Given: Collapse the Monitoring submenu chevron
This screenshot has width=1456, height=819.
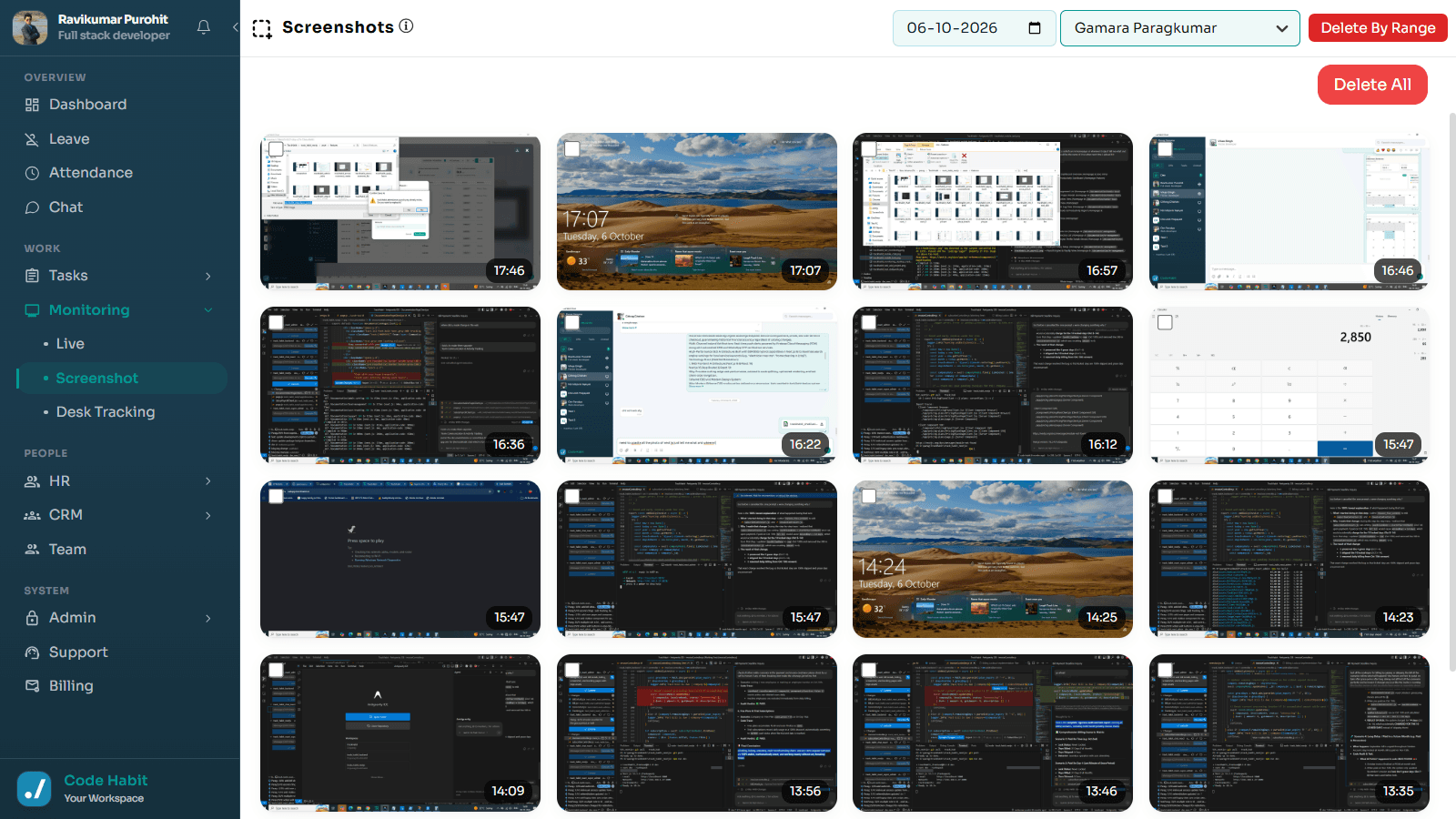Looking at the screenshot, I should (208, 310).
